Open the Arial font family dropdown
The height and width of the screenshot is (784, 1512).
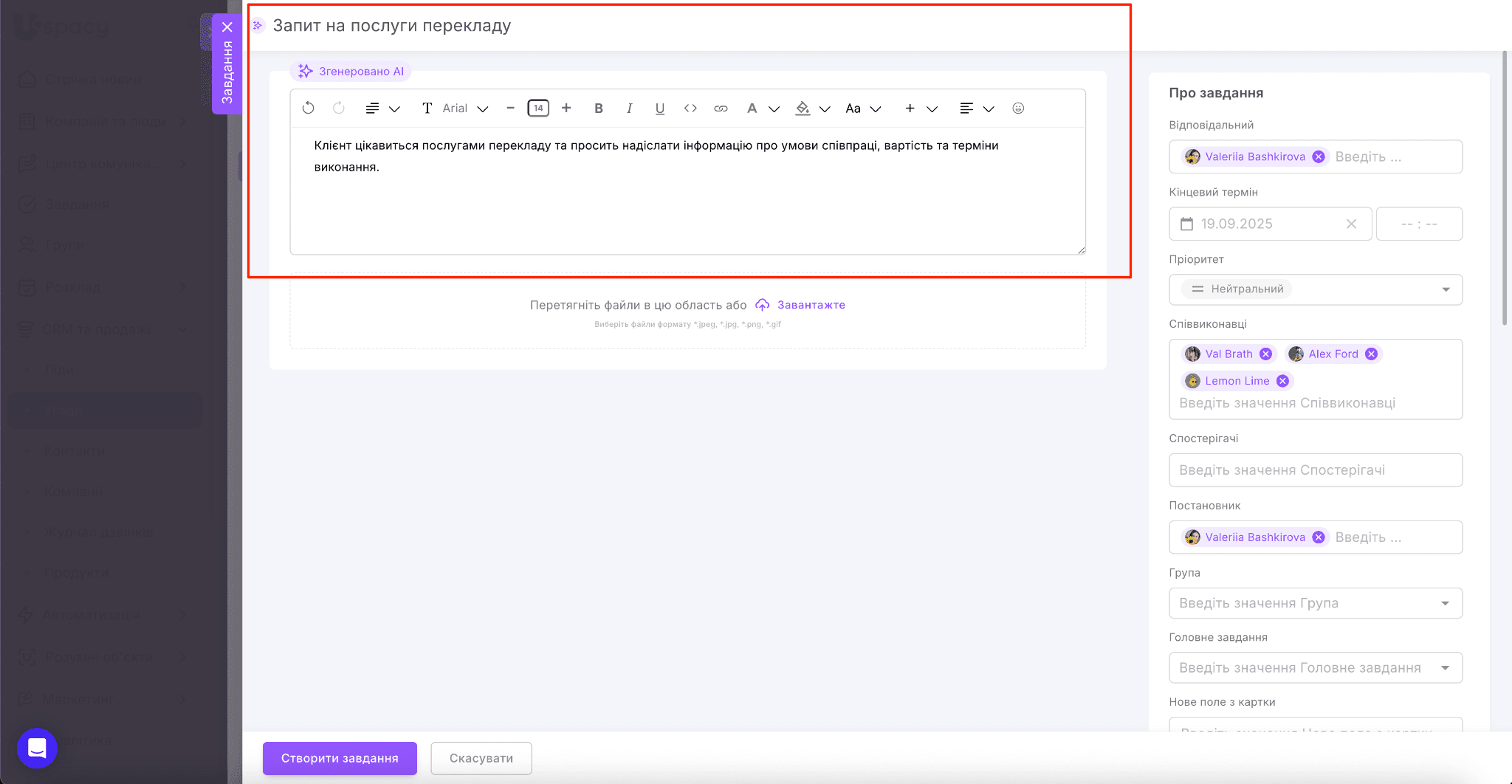pyautogui.click(x=466, y=109)
